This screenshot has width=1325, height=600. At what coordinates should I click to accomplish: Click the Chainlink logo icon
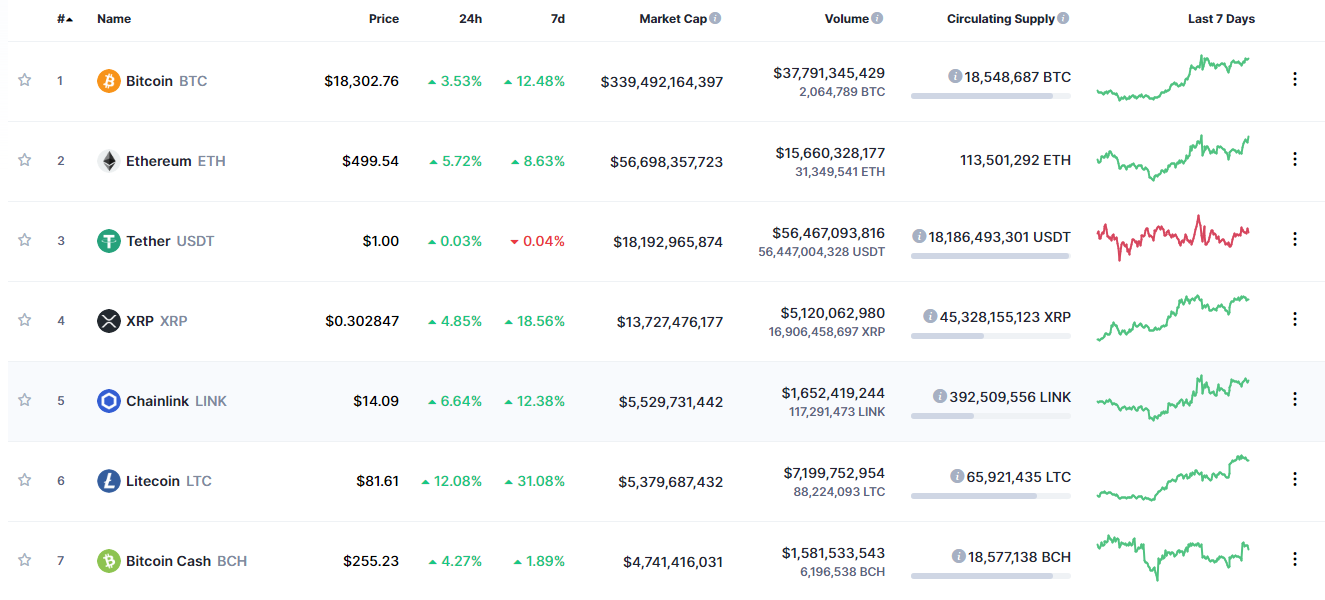point(109,401)
